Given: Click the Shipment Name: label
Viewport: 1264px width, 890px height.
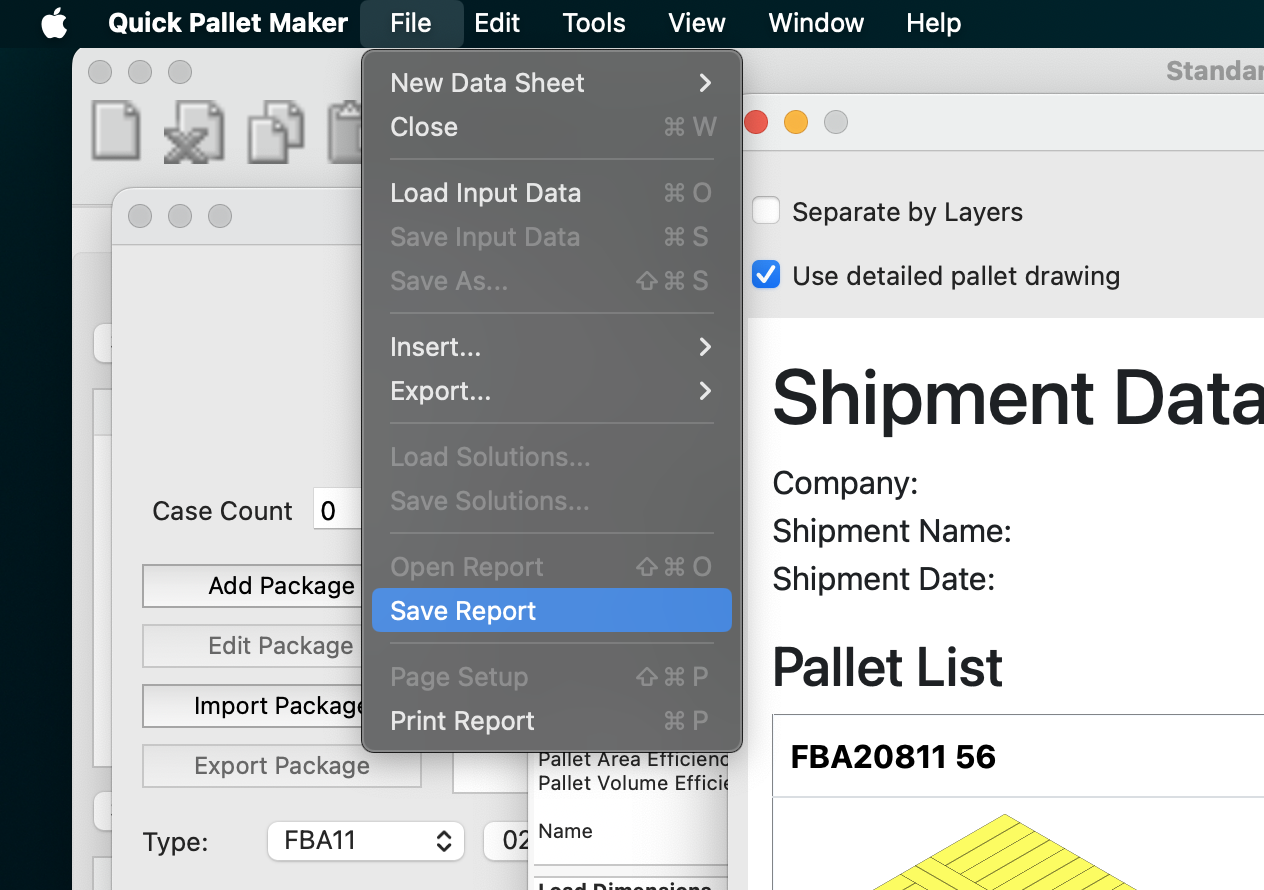Looking at the screenshot, I should [x=892, y=531].
